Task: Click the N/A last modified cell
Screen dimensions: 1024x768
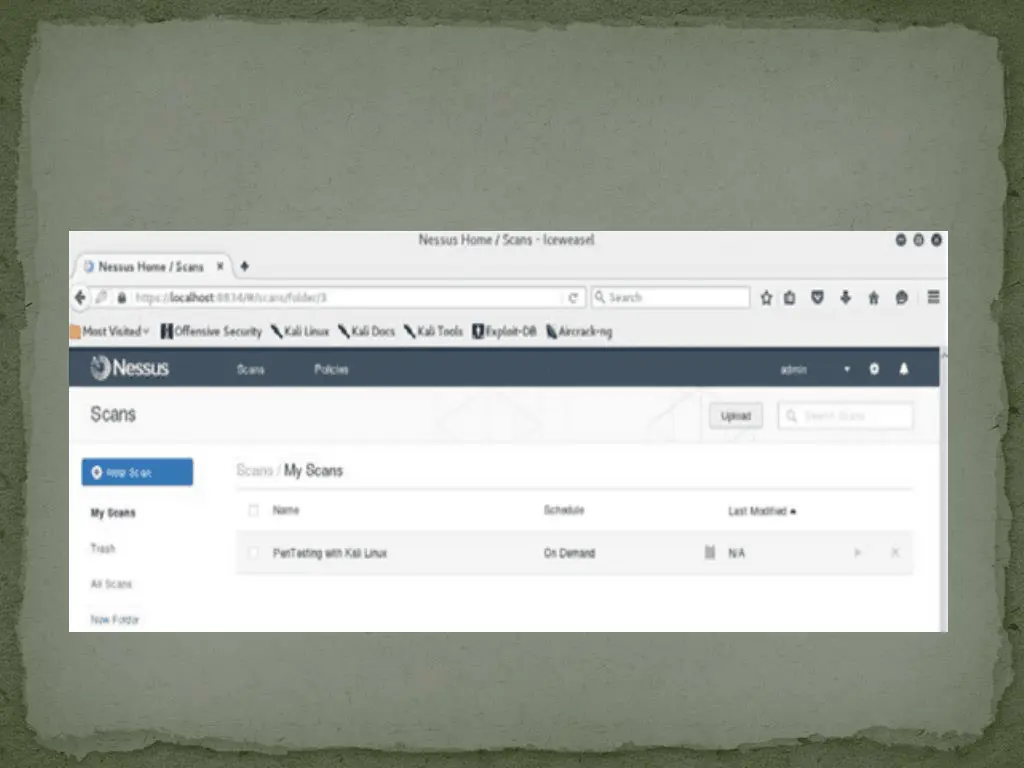Action: click(x=737, y=553)
